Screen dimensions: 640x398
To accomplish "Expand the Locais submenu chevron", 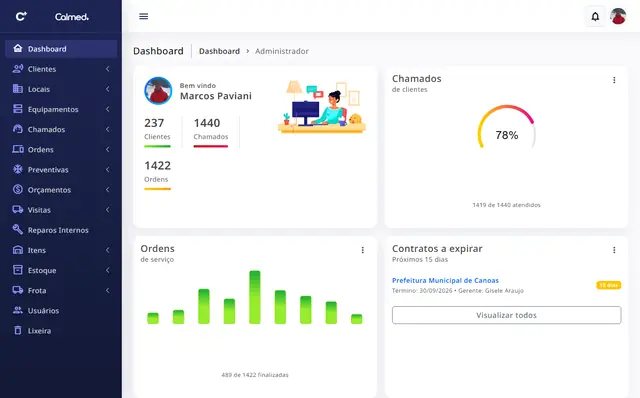I will pyautogui.click(x=108, y=89).
